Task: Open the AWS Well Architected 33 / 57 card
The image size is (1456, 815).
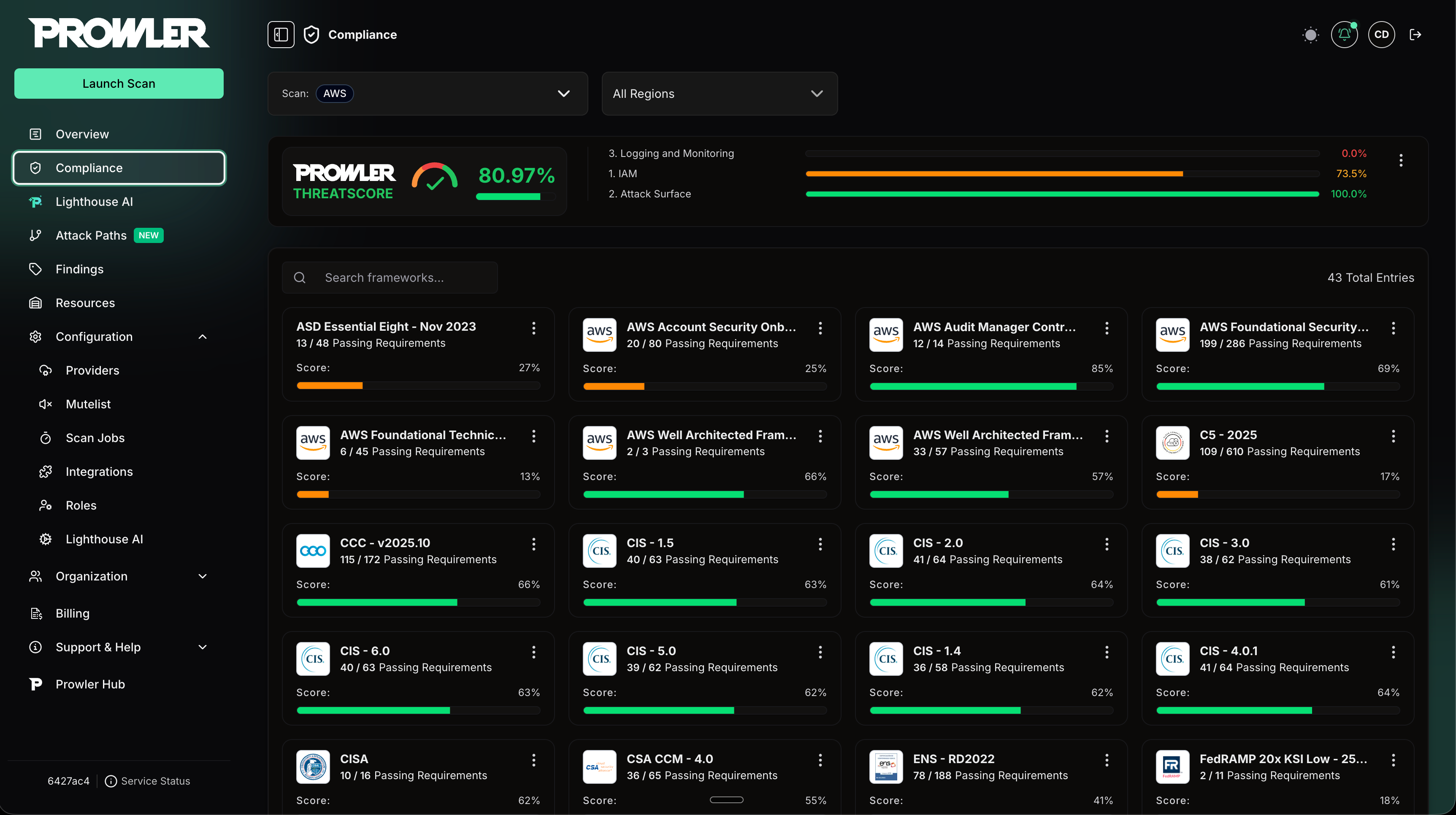Action: [x=991, y=462]
